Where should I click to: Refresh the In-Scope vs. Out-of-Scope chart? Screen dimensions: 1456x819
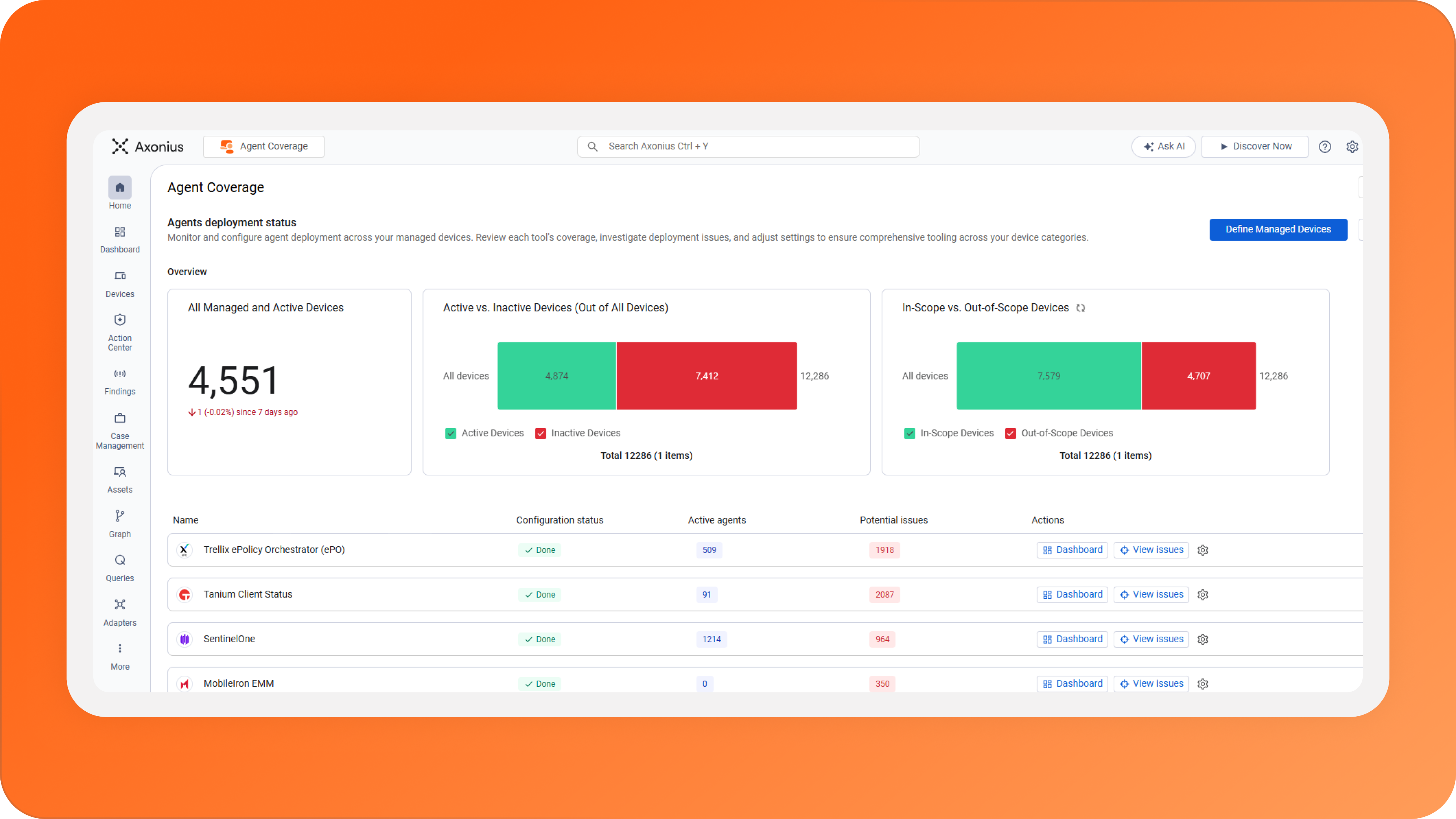(1081, 308)
